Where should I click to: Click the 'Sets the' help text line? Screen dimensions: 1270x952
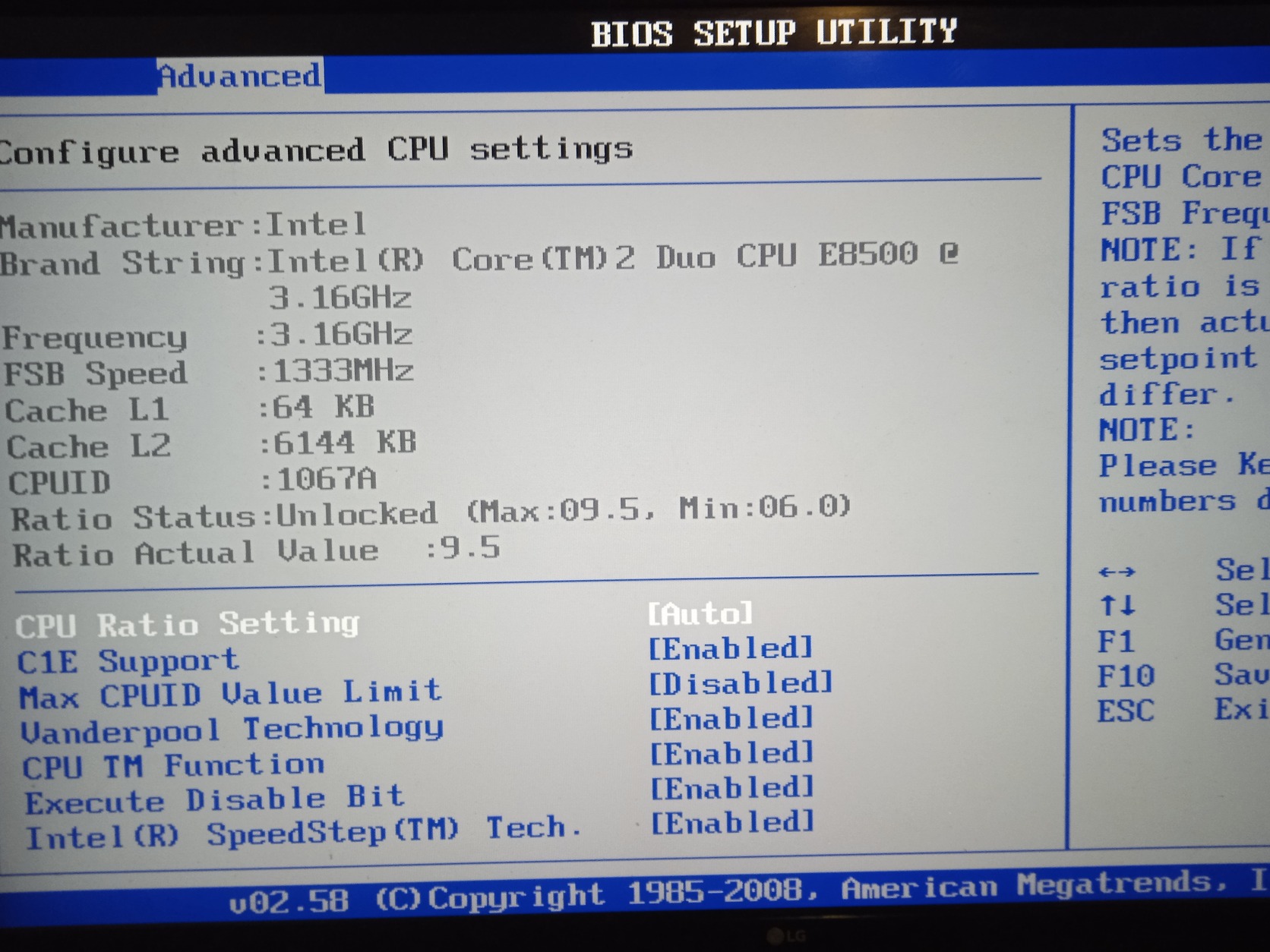click(1181, 140)
